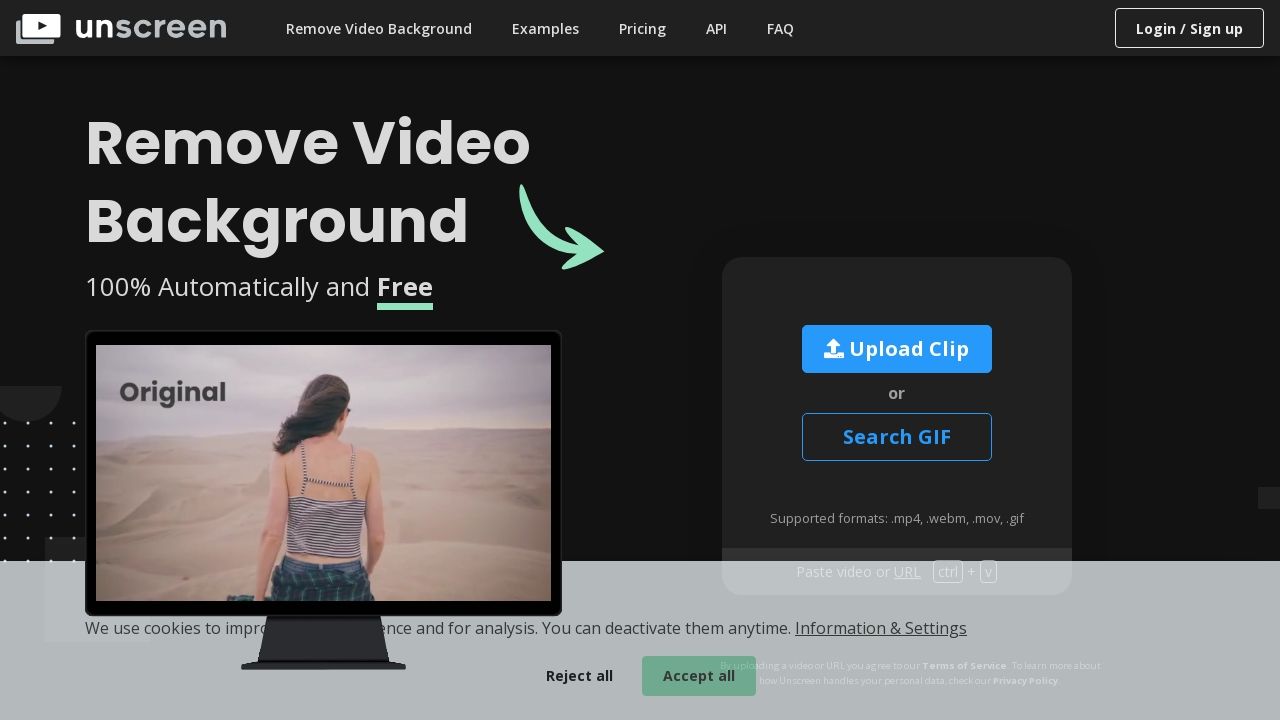1280x720 pixels.
Task: Open cookie Information & Settings link
Action: pyautogui.click(x=881, y=628)
